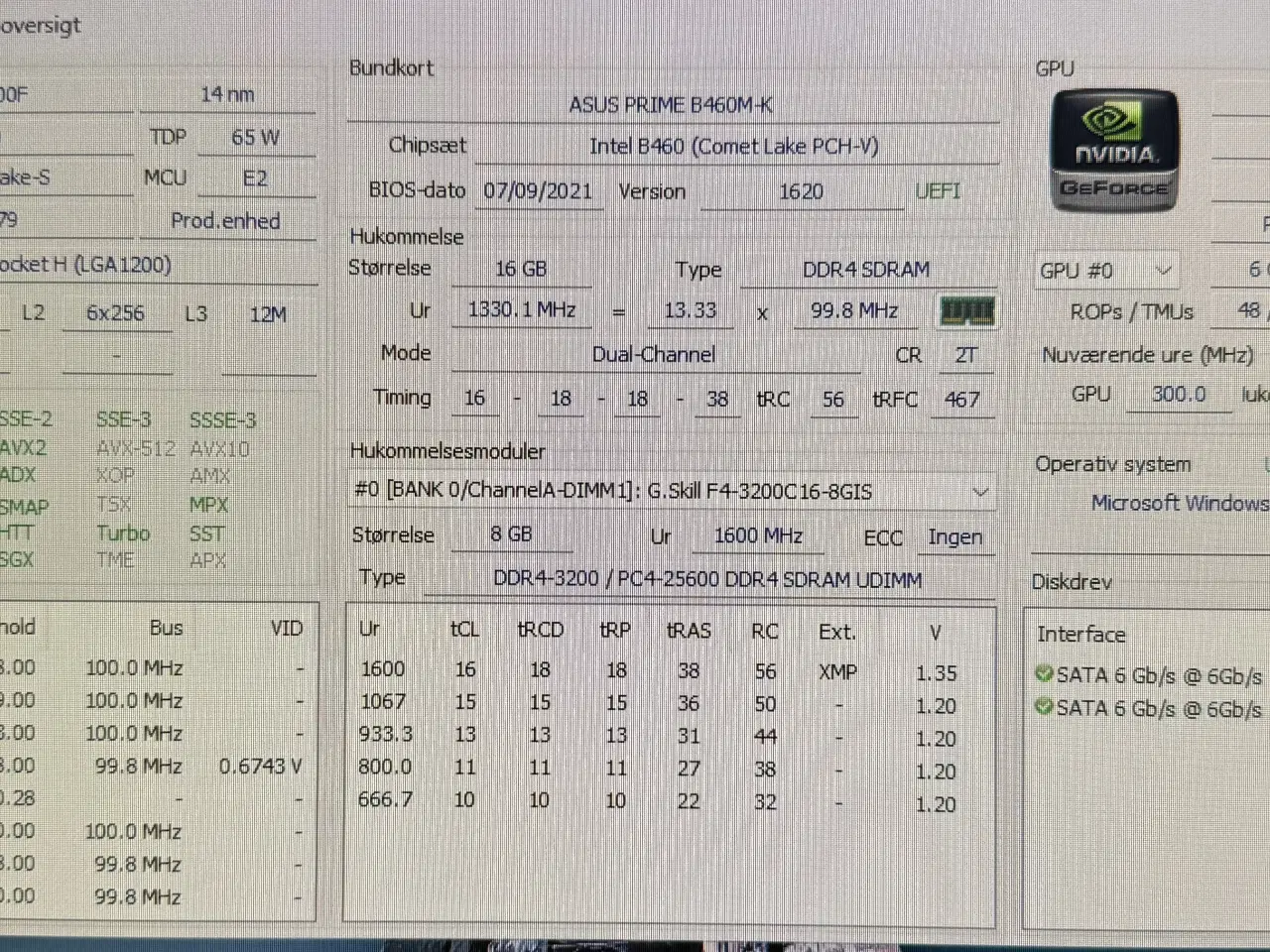1270x952 pixels.
Task: Click the Dual-Channel mode field
Action: click(x=654, y=354)
